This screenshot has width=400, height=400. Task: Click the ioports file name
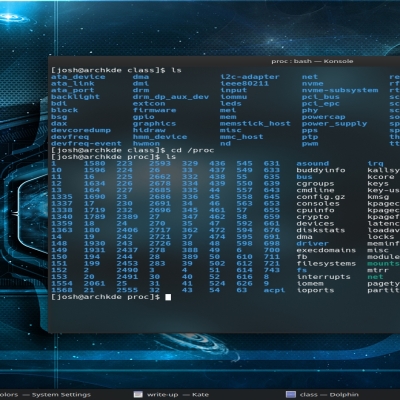[x=315, y=290]
